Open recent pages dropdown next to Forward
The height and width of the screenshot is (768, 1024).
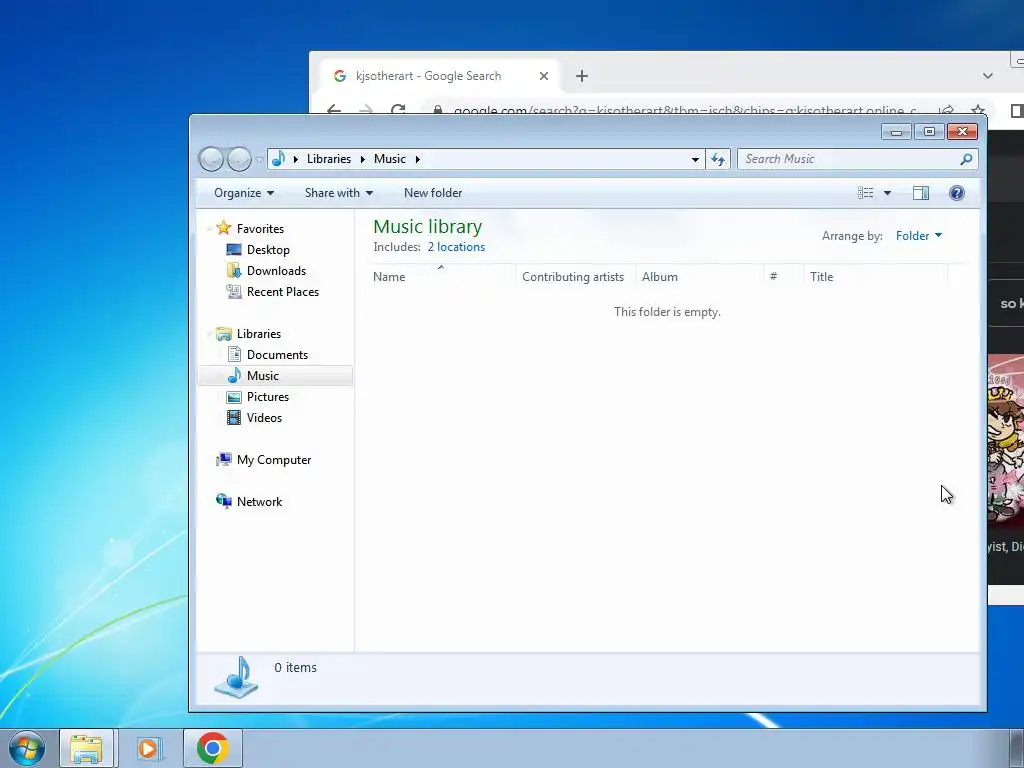point(259,159)
